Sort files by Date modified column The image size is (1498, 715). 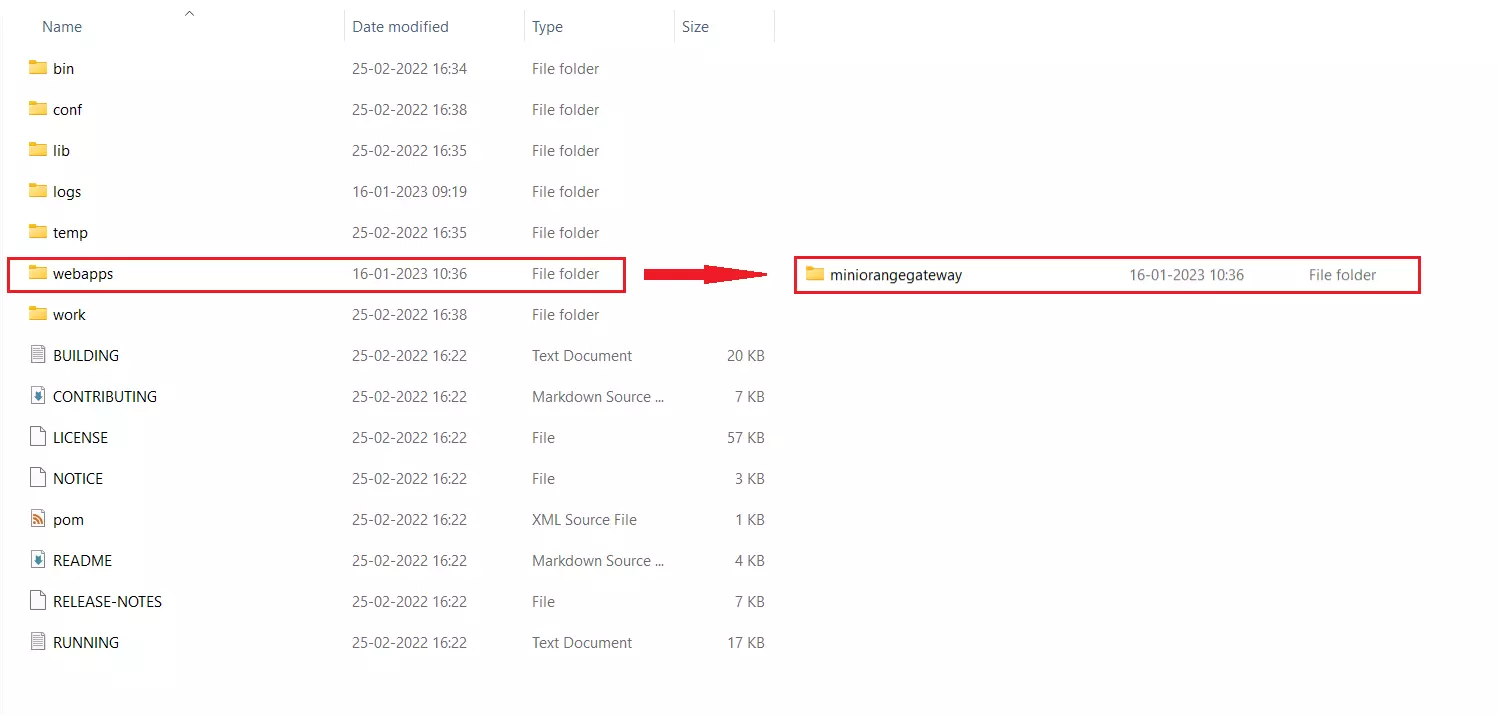pos(400,26)
